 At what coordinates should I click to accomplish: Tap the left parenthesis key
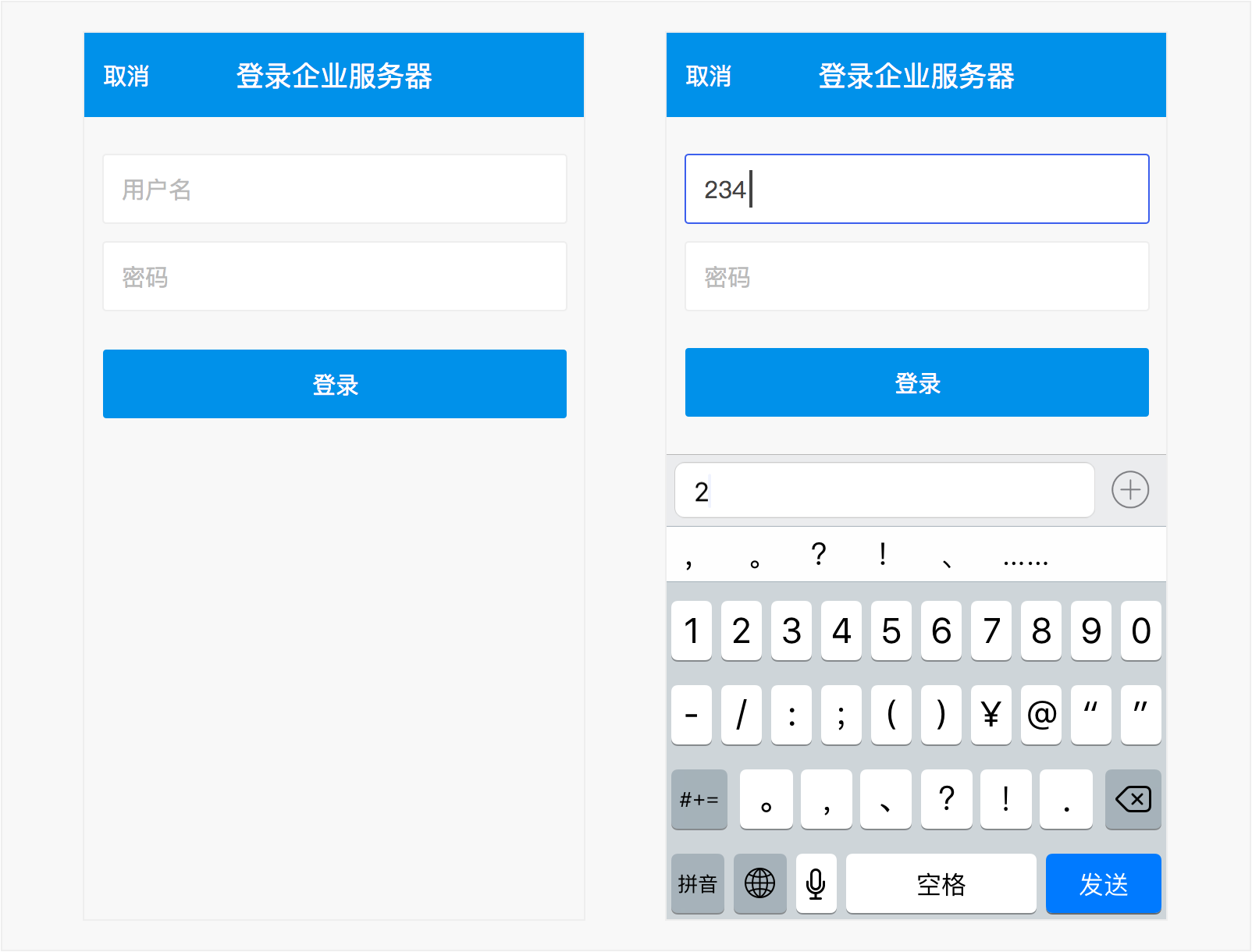point(891,715)
